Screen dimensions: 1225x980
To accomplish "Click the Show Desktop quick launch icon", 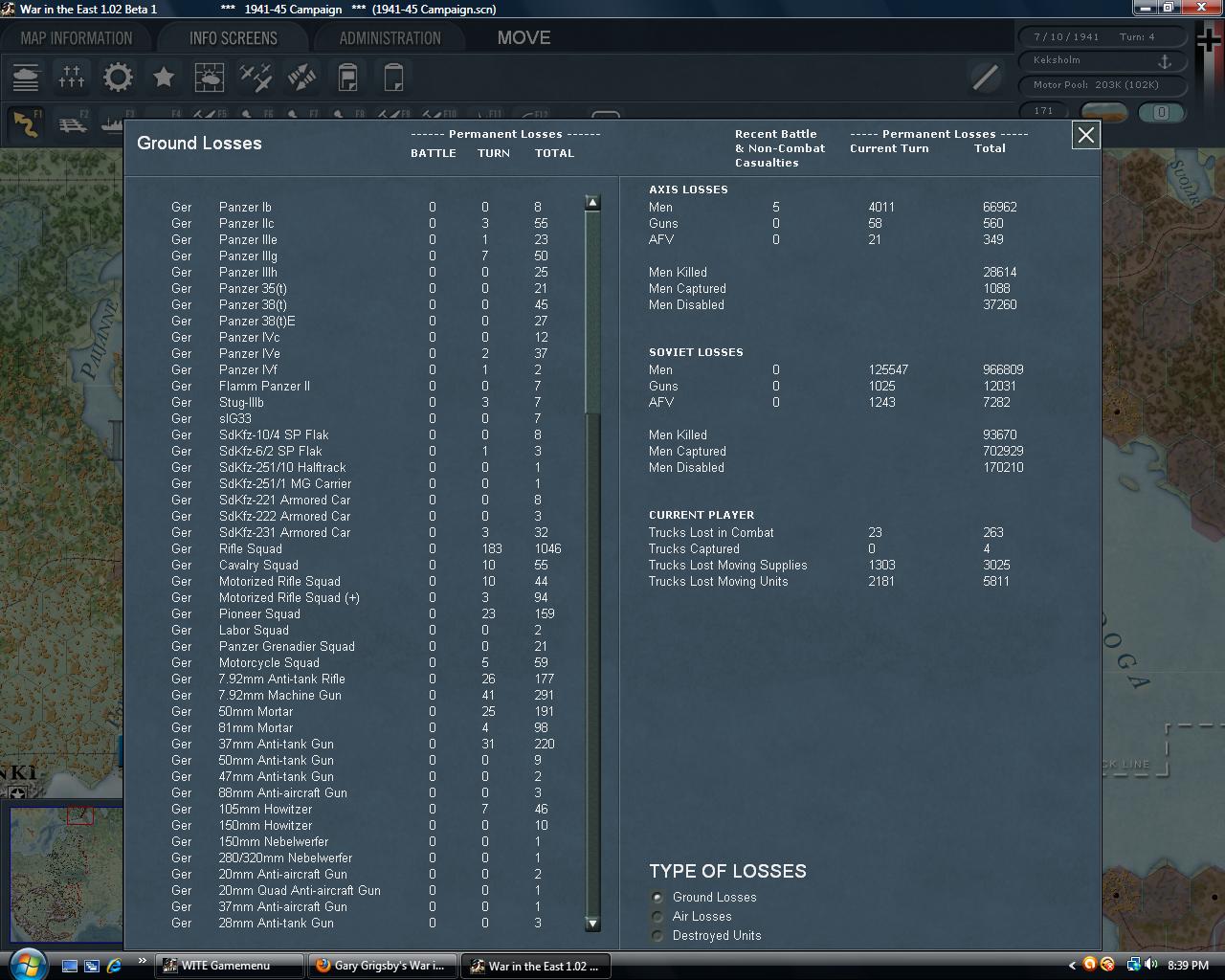I will point(70,966).
